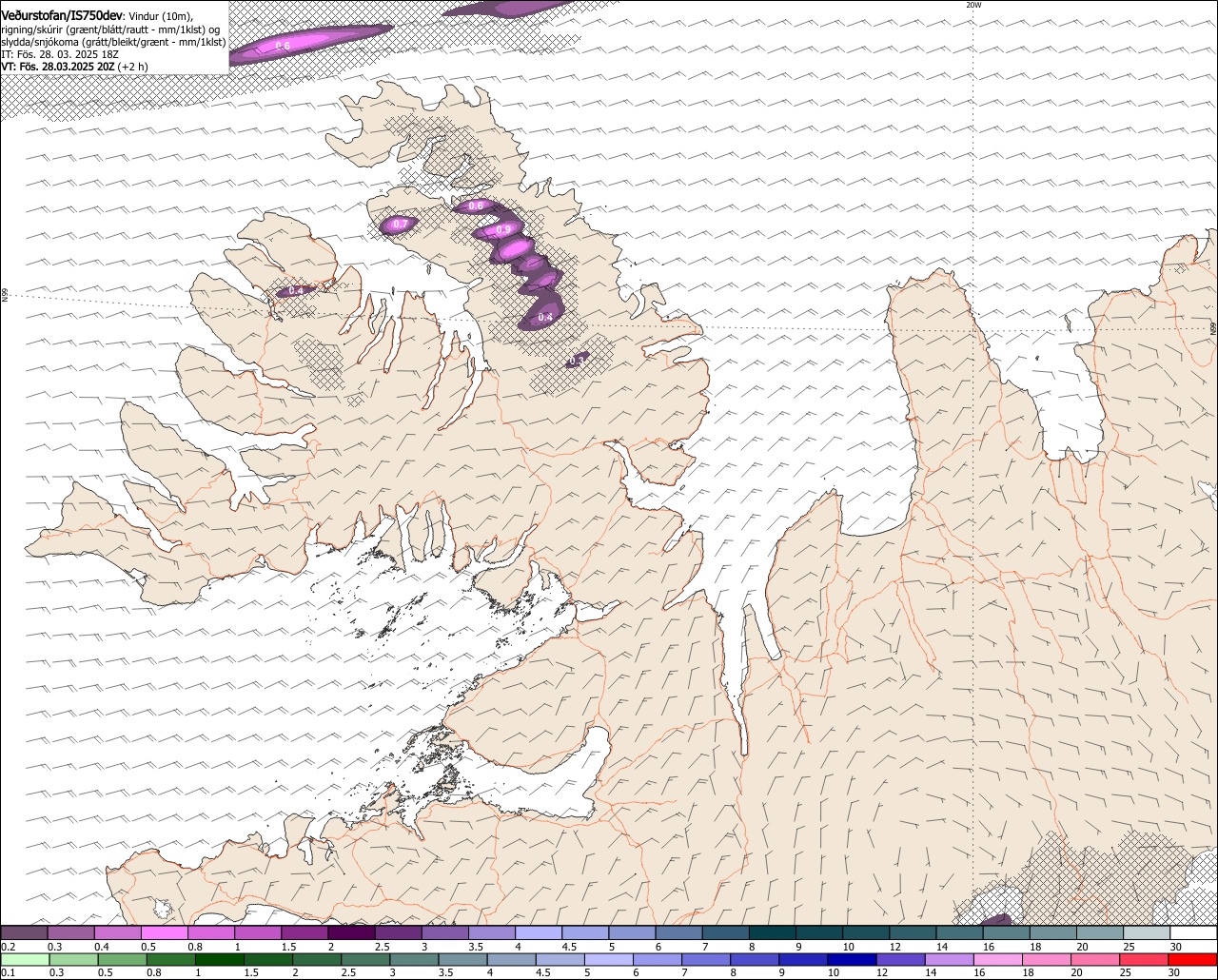Pick the green 2 swatch in the bottom legend row
Screen dimensions: 1218x980
click(316, 959)
